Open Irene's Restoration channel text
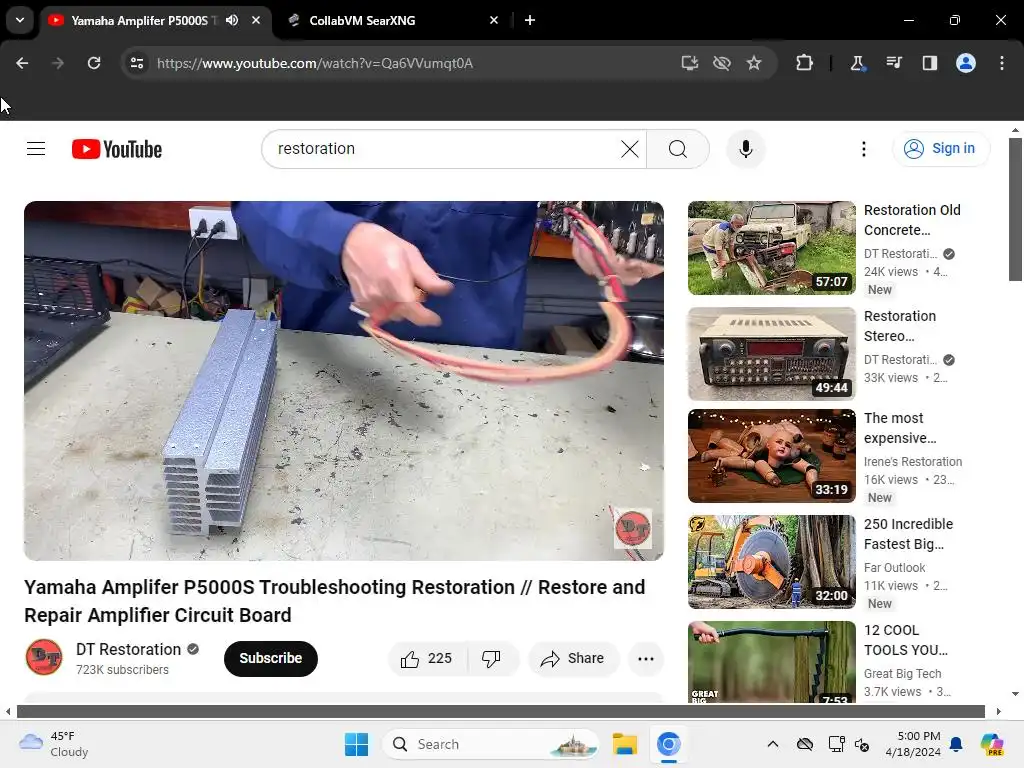1024x768 pixels. click(912, 462)
